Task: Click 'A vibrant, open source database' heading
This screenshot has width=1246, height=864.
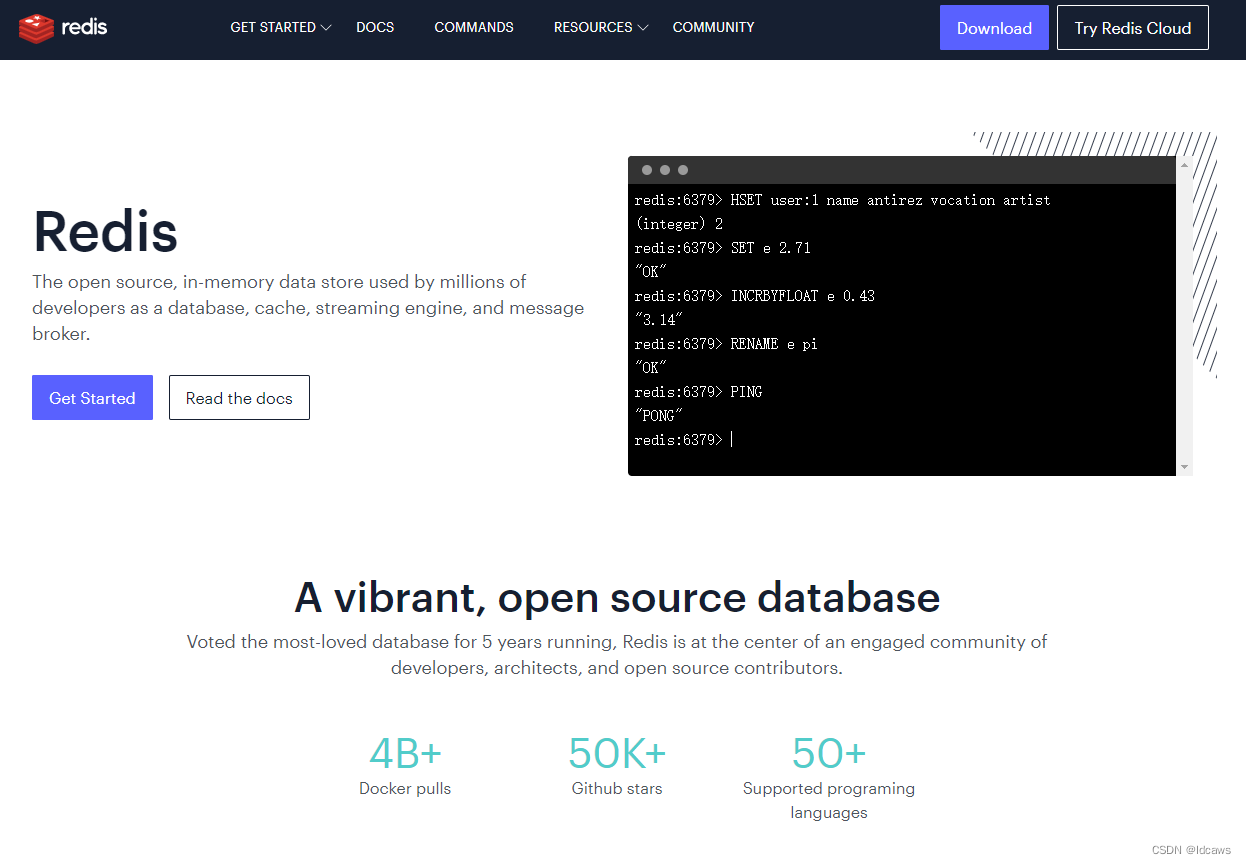Action: [x=617, y=597]
